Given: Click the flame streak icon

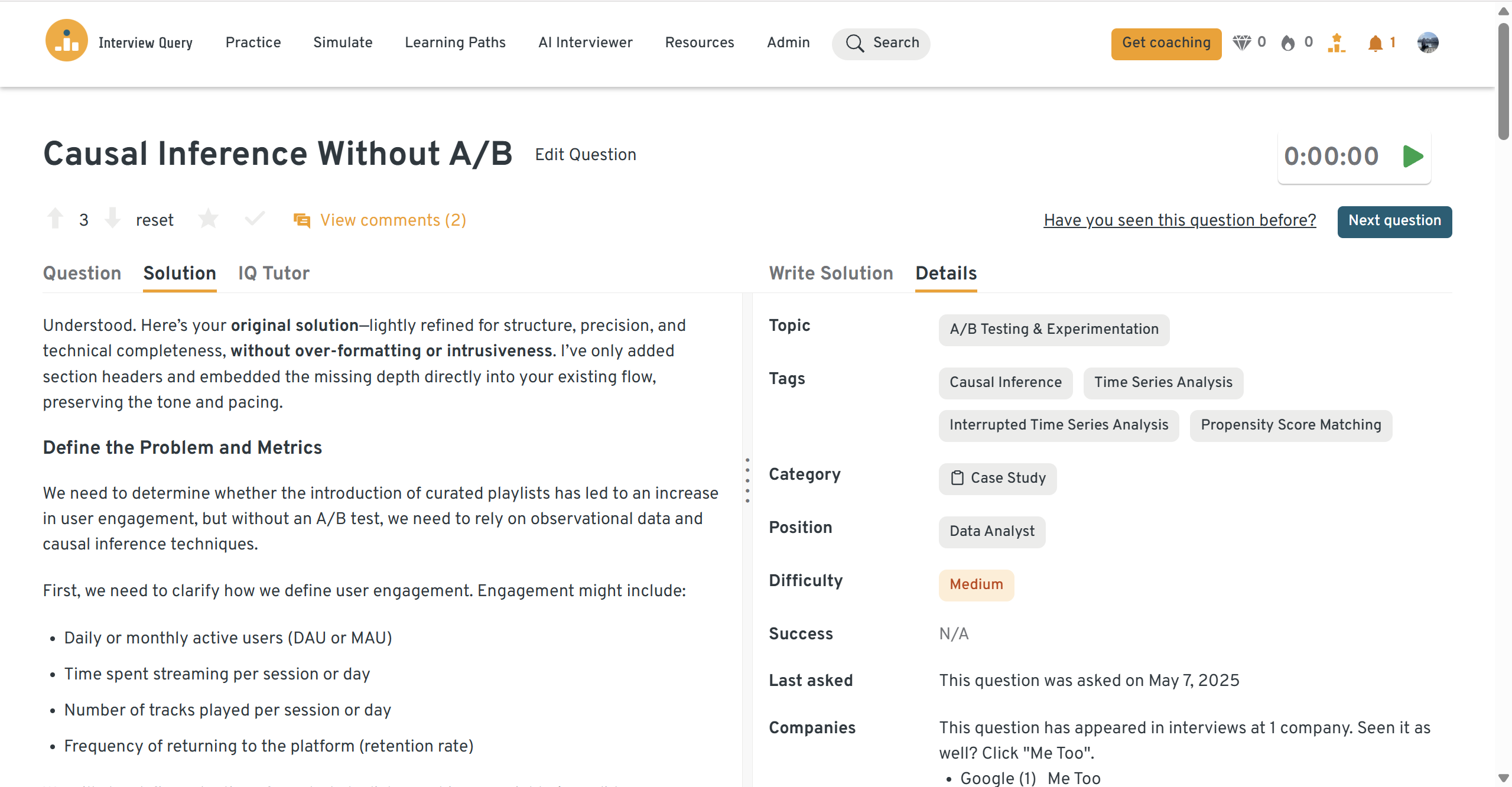Looking at the screenshot, I should [1287, 43].
